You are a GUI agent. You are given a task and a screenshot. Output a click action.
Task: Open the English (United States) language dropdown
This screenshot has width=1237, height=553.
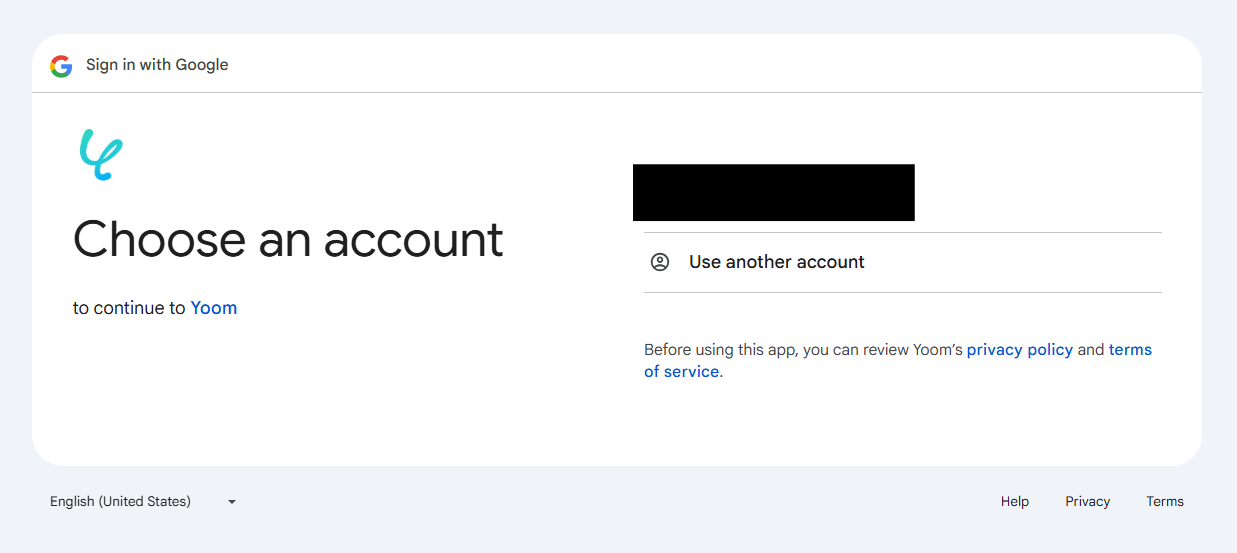pos(121,501)
